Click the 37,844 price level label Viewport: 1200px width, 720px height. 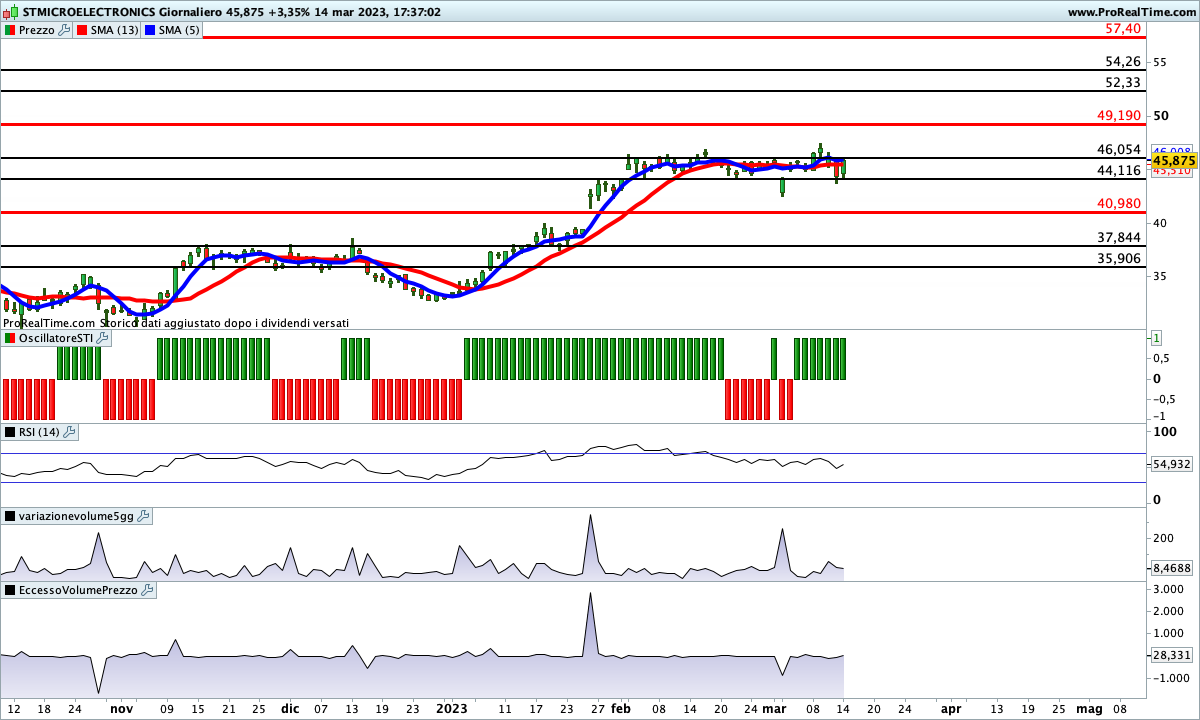[1119, 238]
